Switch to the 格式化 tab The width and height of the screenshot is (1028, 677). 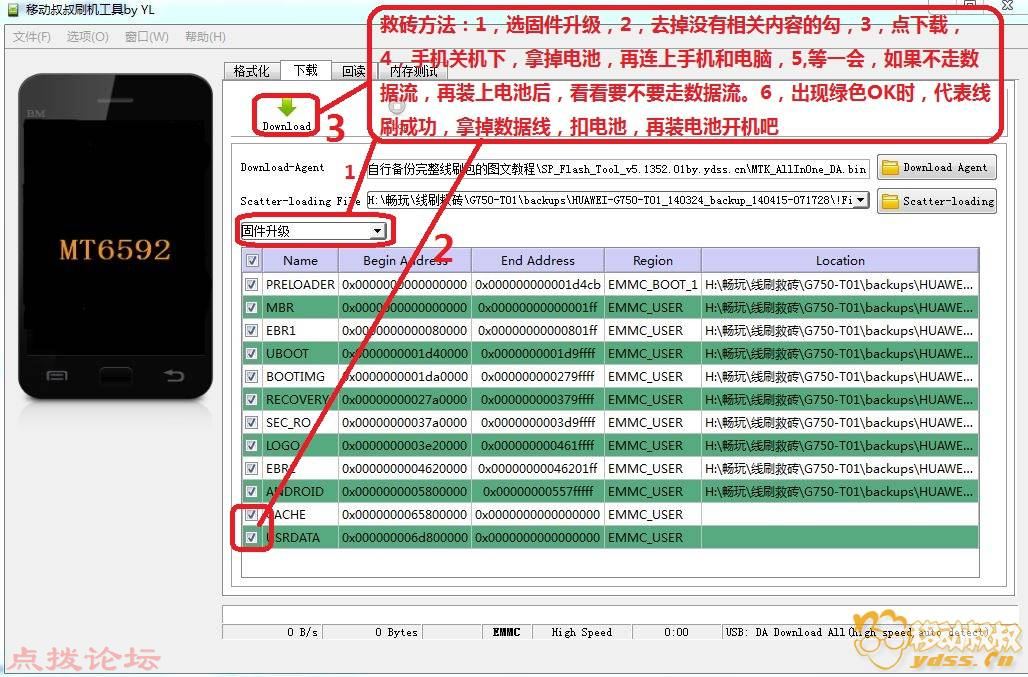[x=252, y=71]
